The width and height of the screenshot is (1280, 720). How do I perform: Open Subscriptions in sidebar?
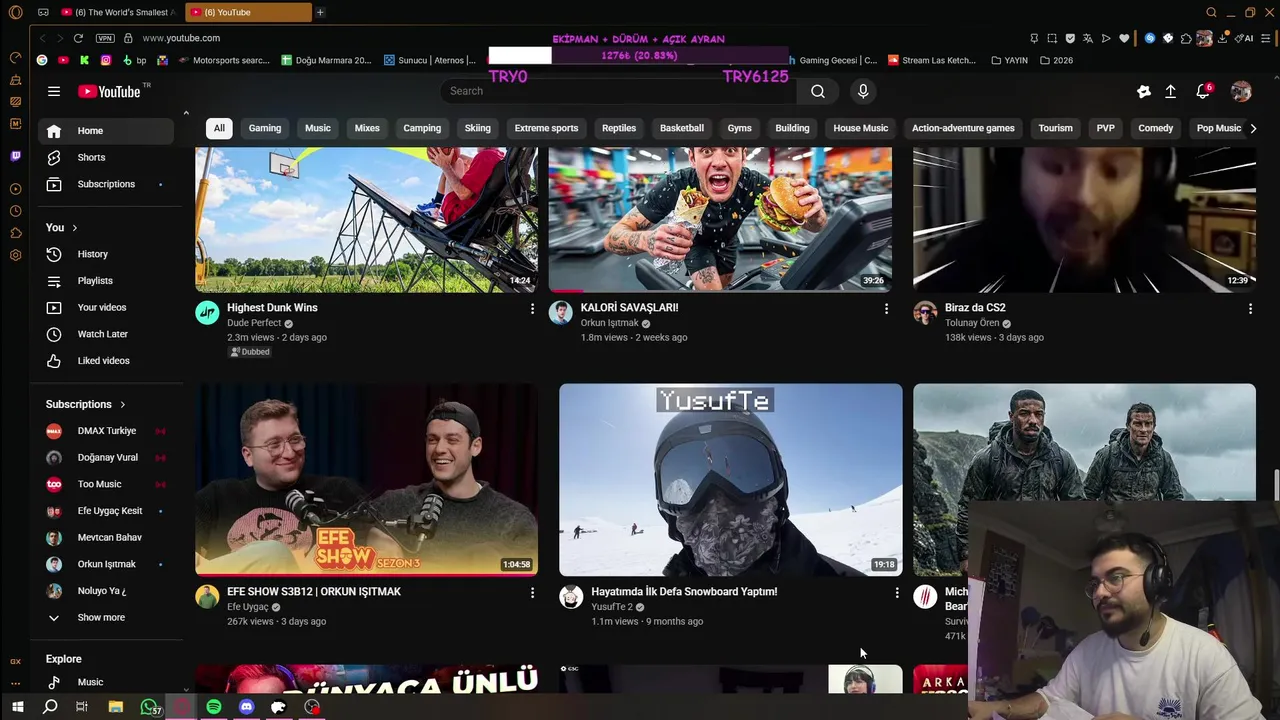click(x=106, y=184)
